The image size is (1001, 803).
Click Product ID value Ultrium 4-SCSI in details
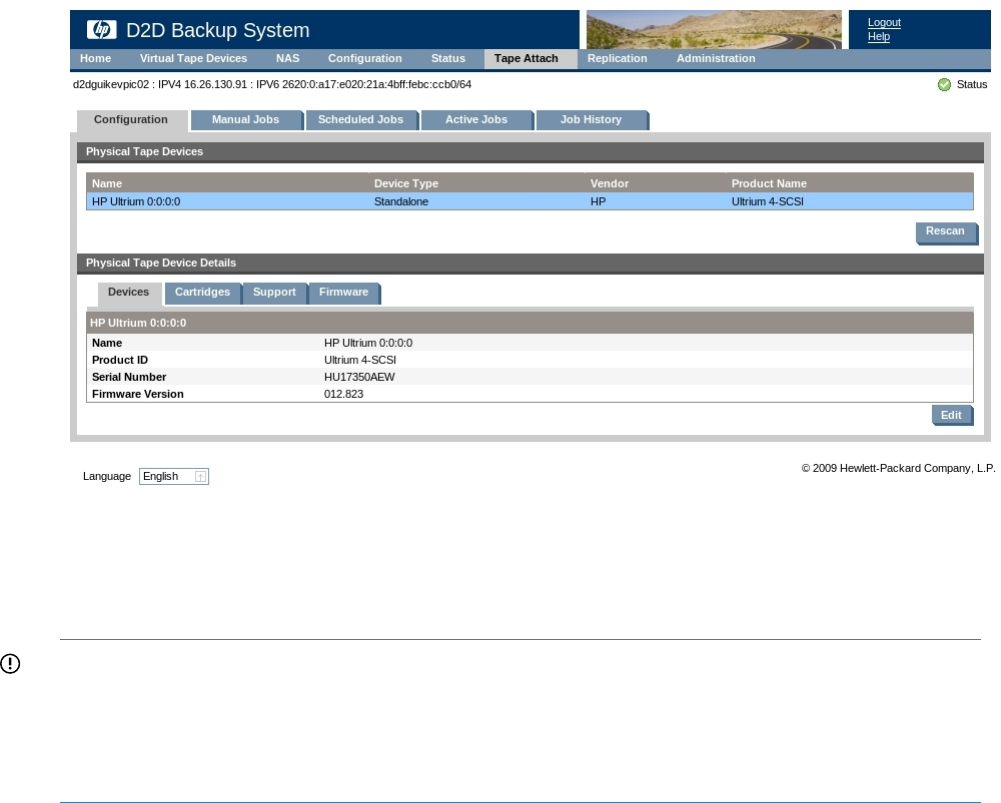pyautogui.click(x=360, y=360)
